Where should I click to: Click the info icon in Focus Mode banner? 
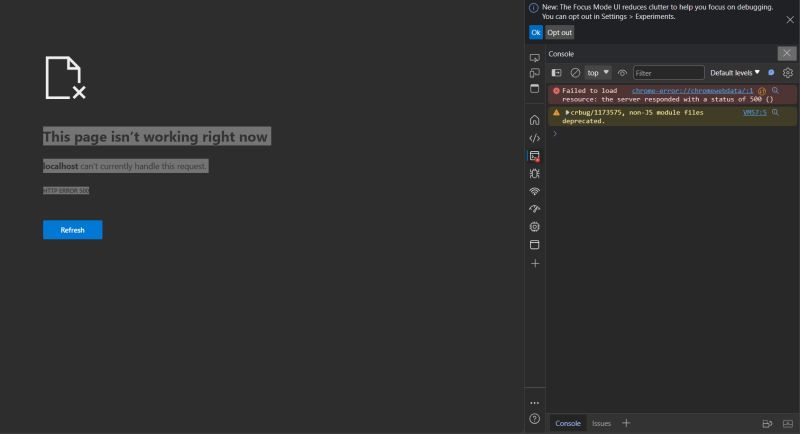pos(533,8)
